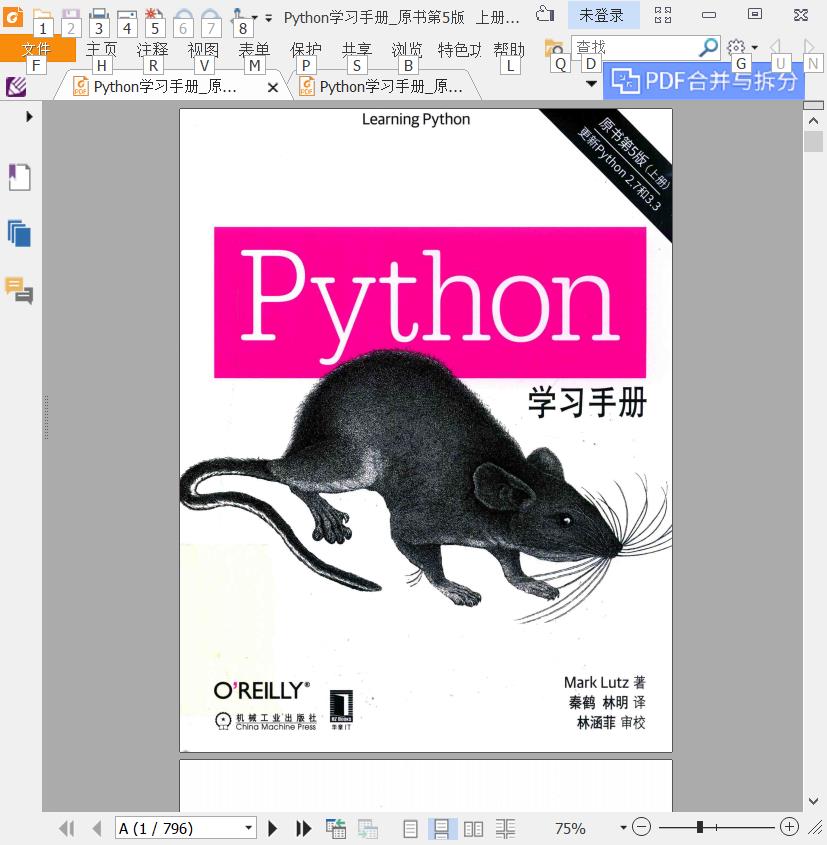Open the 保护 (Protect) ribbon tab
827x845 pixels.
pyautogui.click(x=305, y=49)
